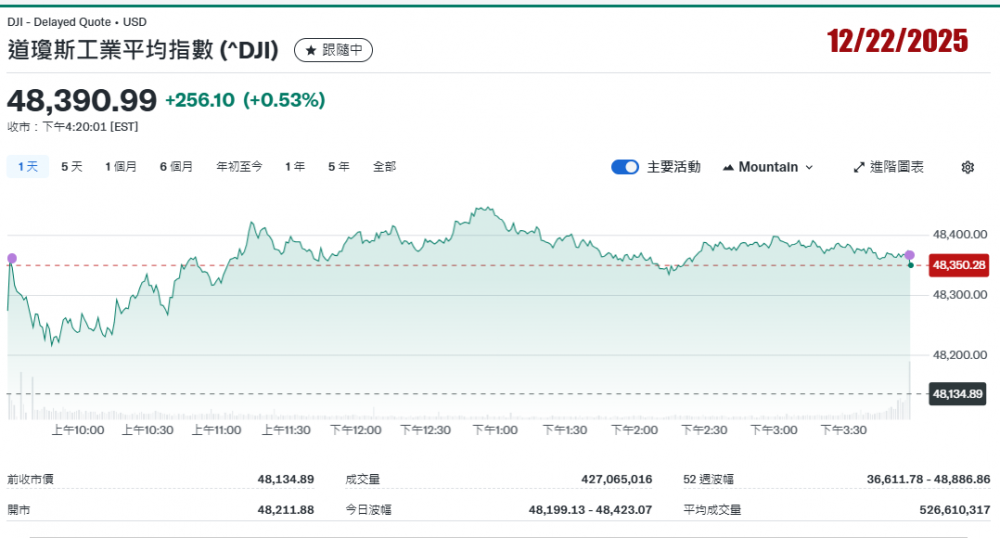
Task: Select the 1個月 range tab
Action: click(x=121, y=167)
